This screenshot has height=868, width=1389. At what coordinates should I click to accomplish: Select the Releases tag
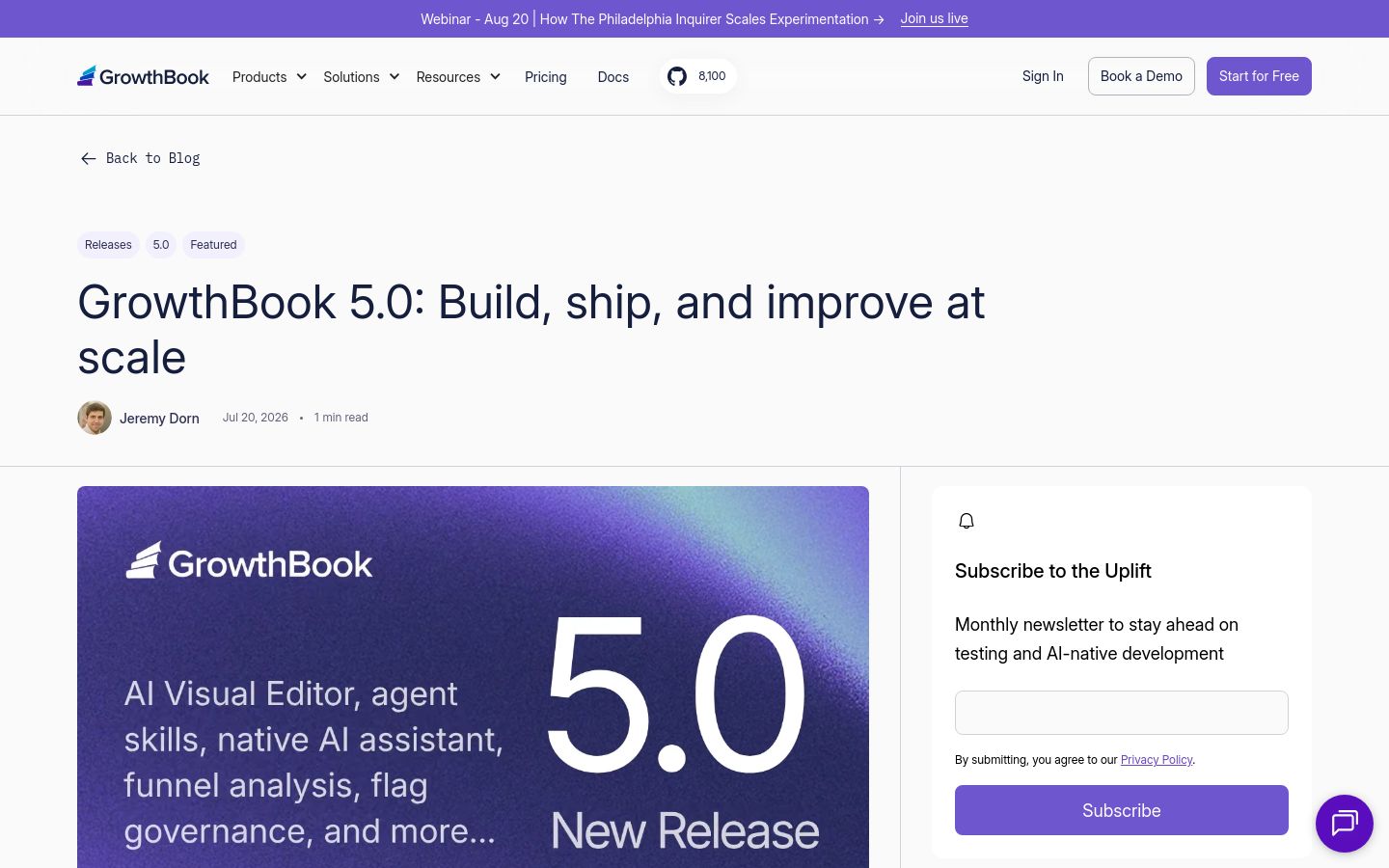pos(108,245)
